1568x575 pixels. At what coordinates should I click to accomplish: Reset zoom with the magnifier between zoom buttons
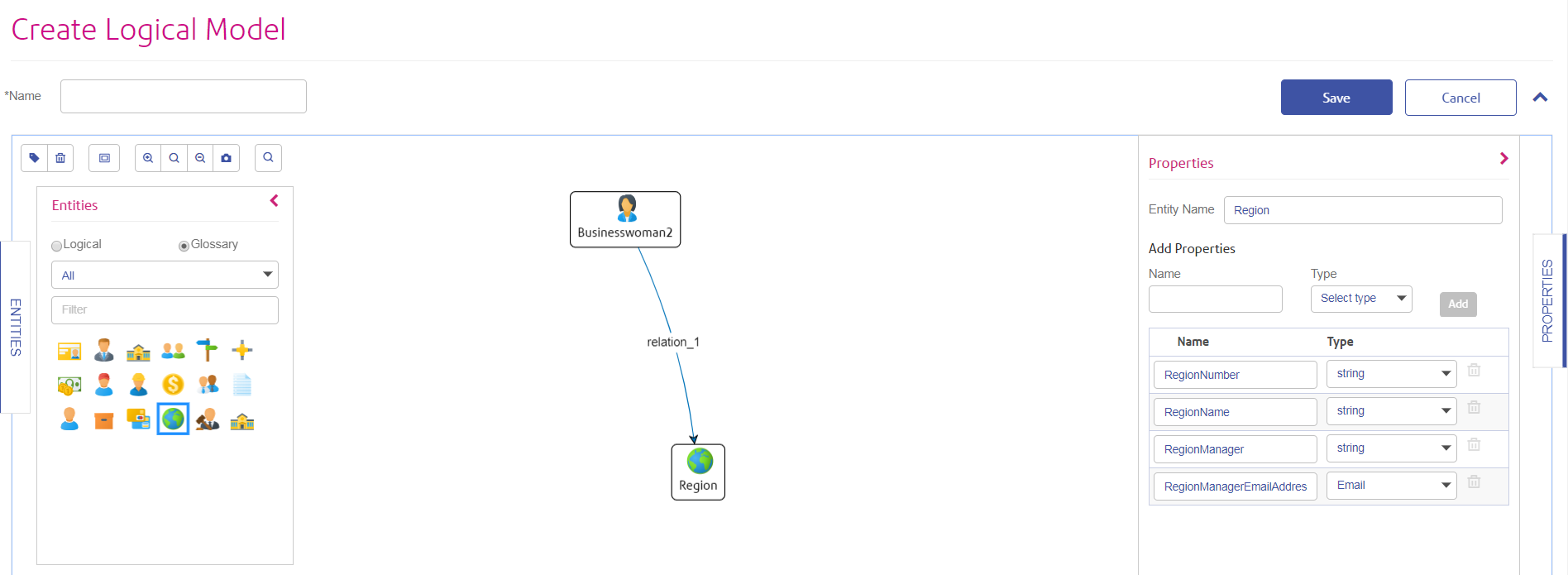point(174,158)
